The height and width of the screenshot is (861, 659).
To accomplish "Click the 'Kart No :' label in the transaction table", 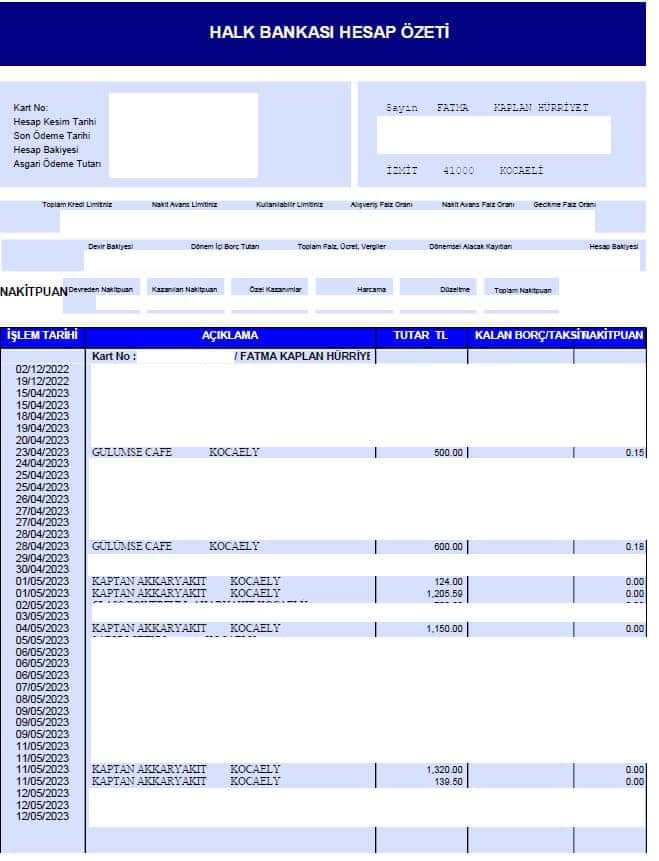I will coord(114,356).
